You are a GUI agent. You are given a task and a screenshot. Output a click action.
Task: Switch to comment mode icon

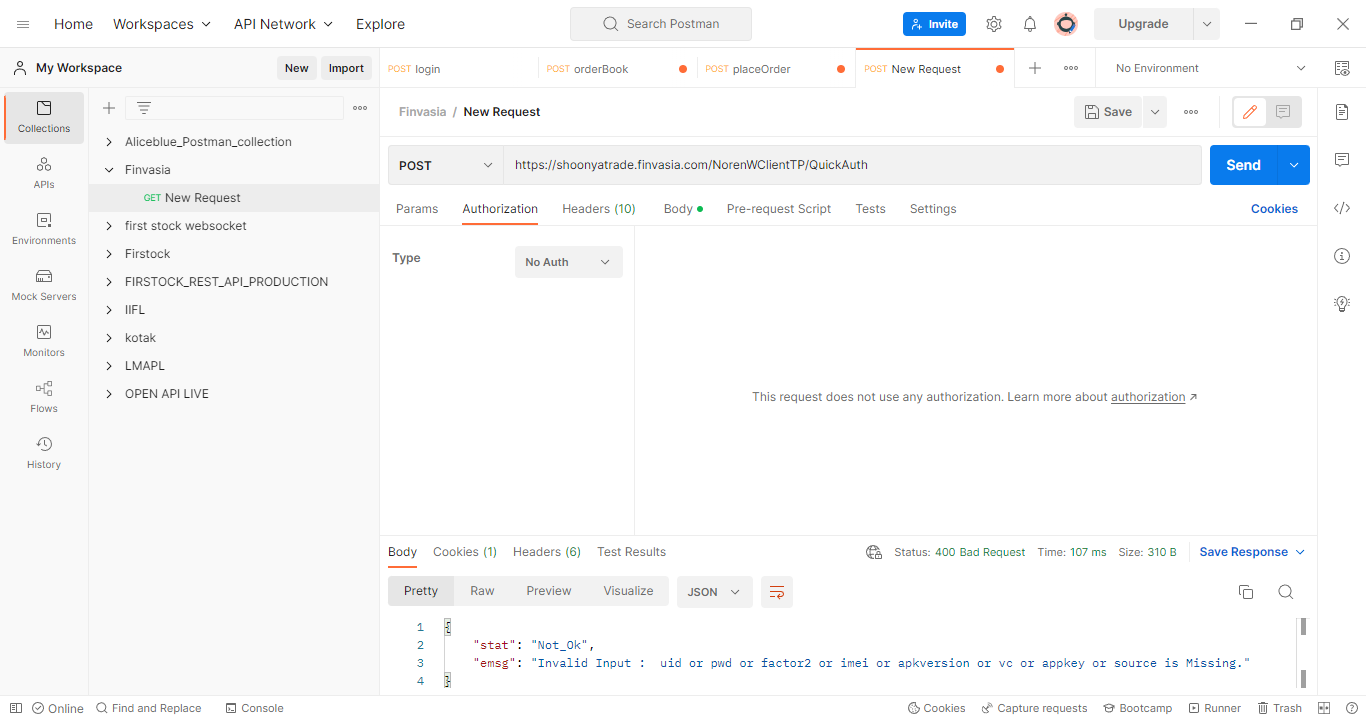tap(1284, 112)
